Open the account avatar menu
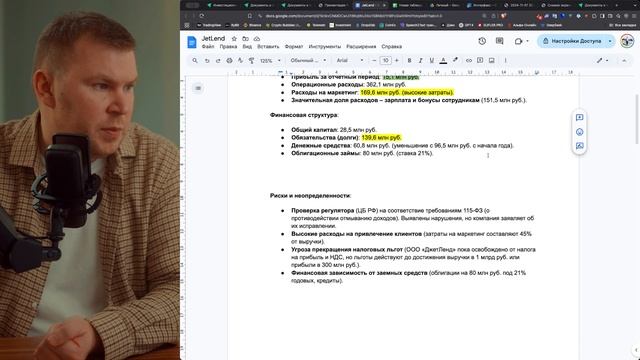 (627, 41)
